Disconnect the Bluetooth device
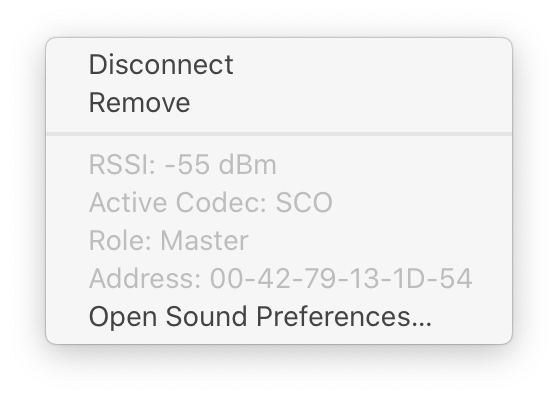 [279, 65]
